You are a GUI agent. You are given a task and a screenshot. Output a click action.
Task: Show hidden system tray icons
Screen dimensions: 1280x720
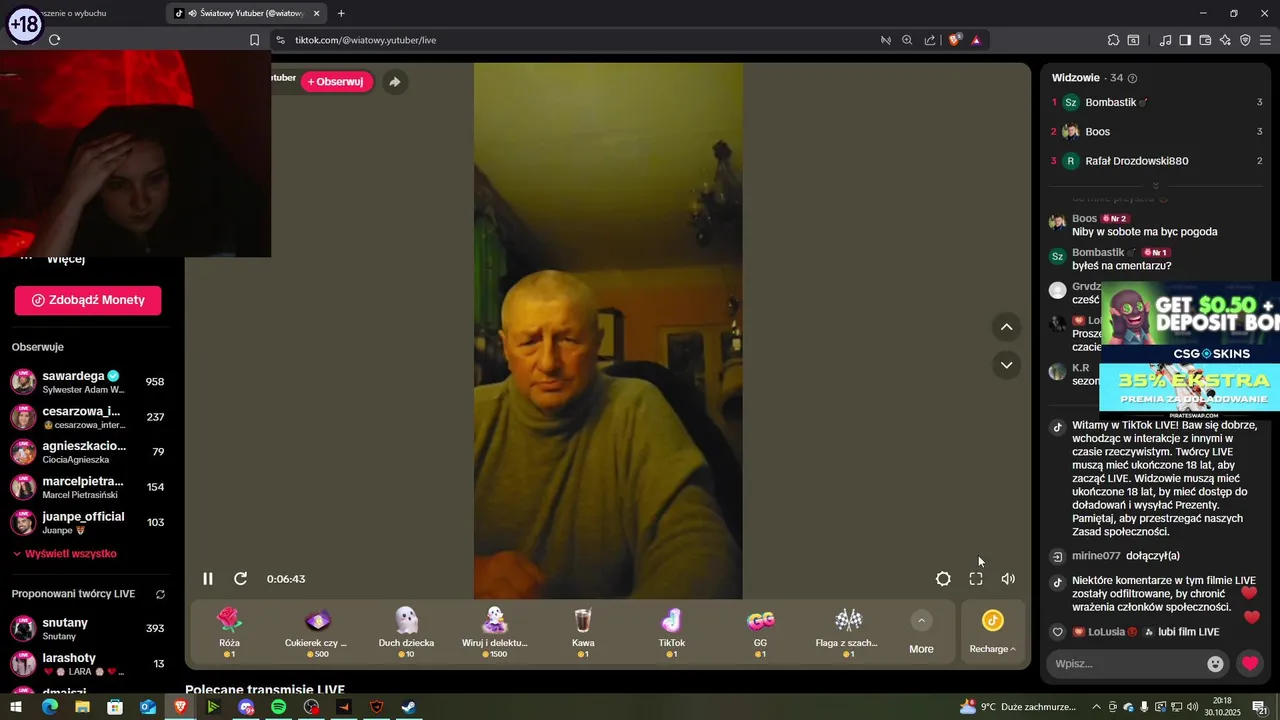click(1096, 707)
